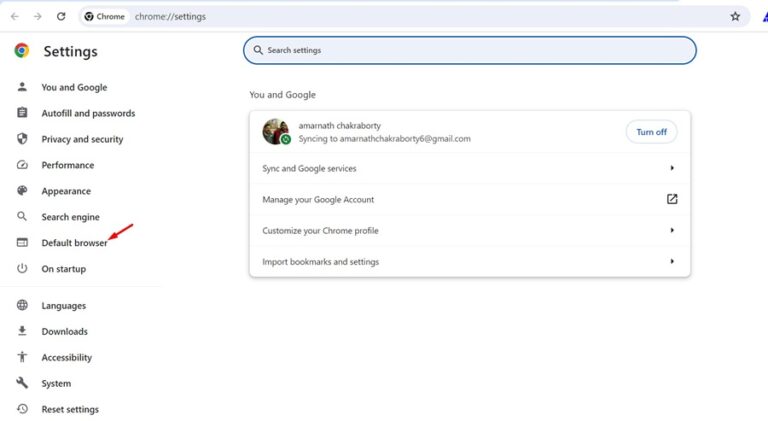Open Manage your Google Account row

pyautogui.click(x=470, y=199)
